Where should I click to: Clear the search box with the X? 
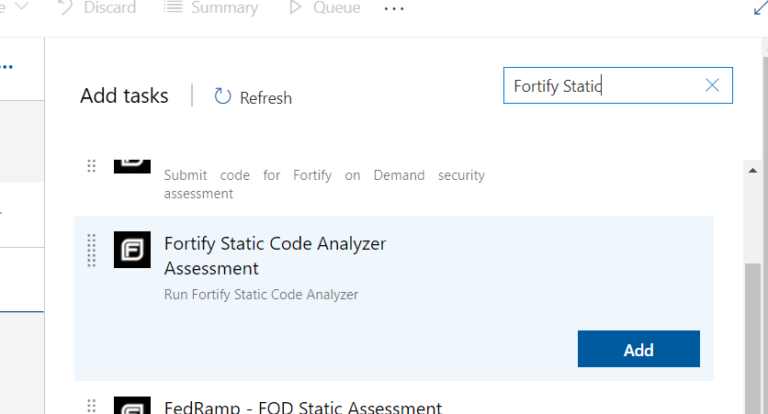(x=712, y=85)
